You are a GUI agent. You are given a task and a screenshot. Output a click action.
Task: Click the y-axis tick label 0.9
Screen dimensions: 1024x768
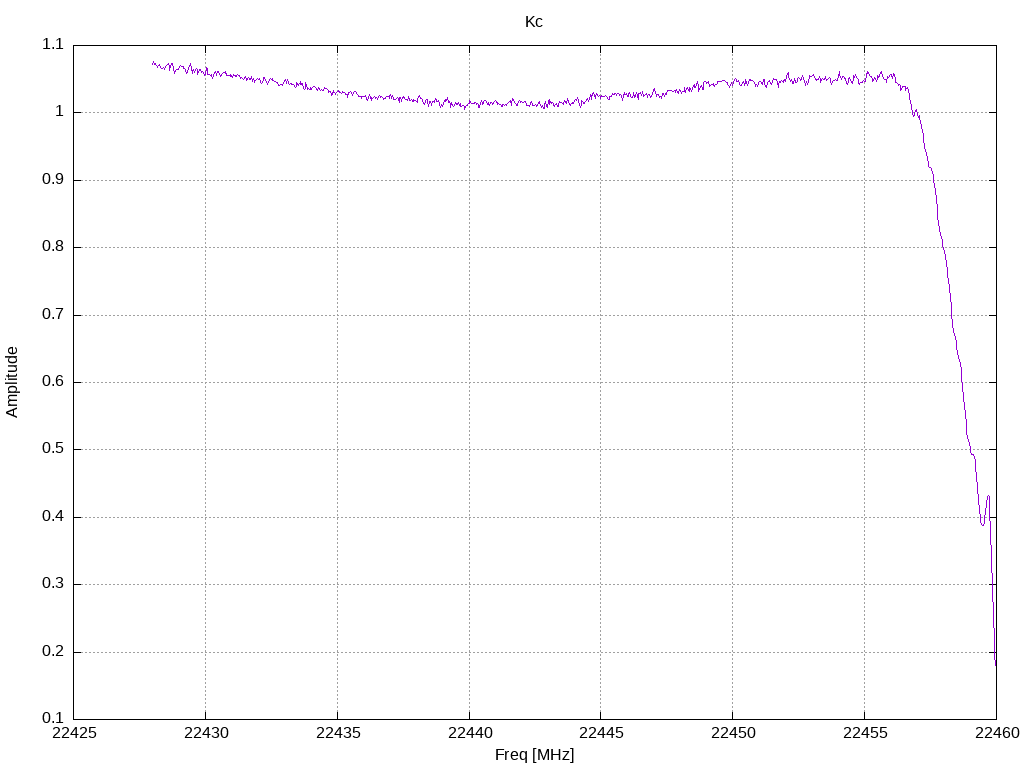tap(53, 180)
